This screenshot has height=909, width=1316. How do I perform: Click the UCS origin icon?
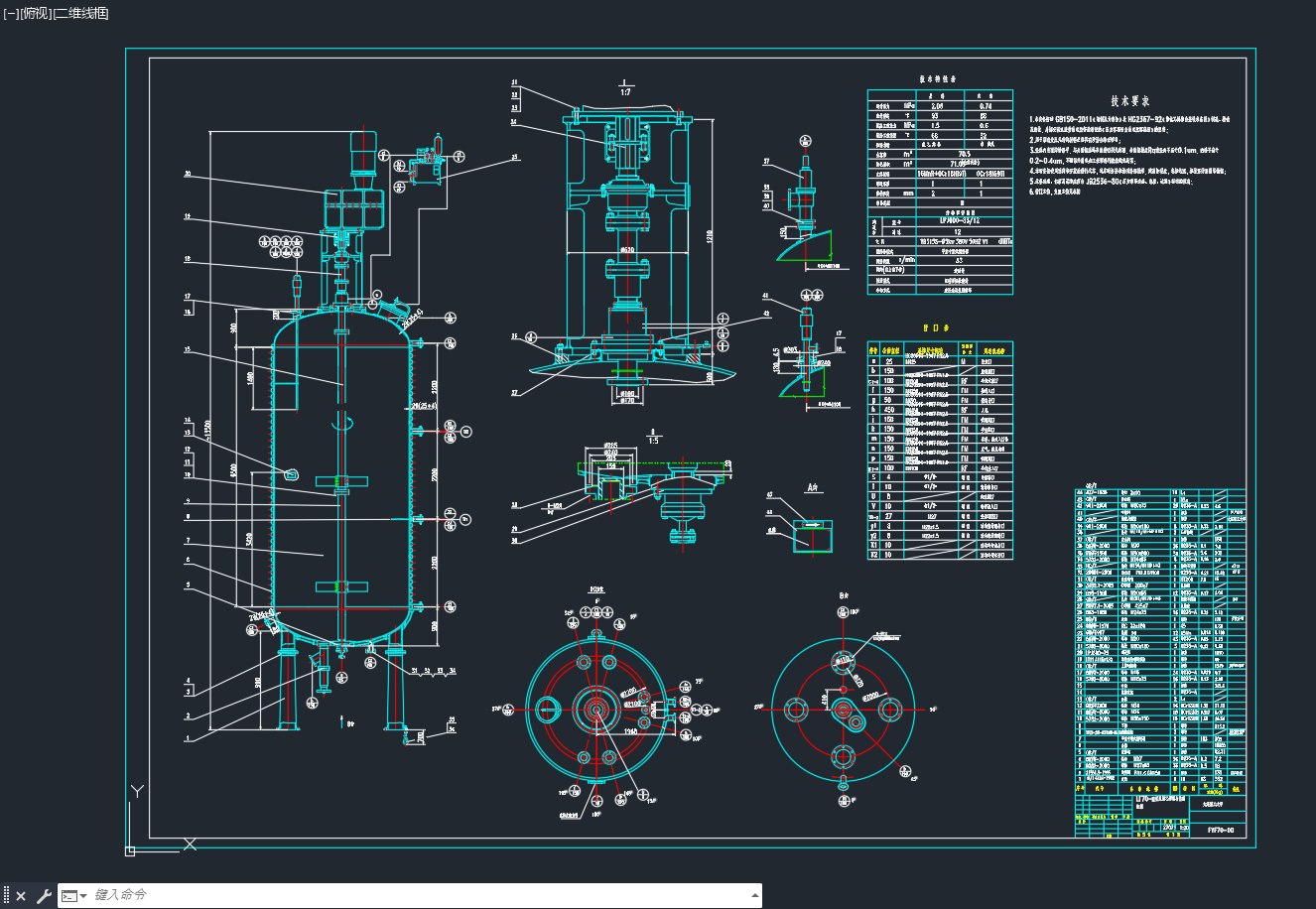[x=130, y=850]
